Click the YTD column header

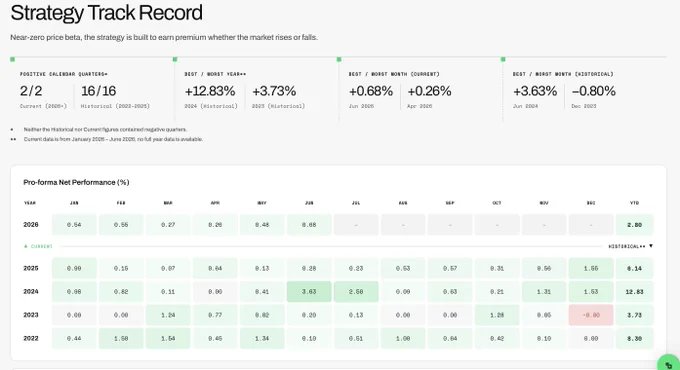point(634,203)
